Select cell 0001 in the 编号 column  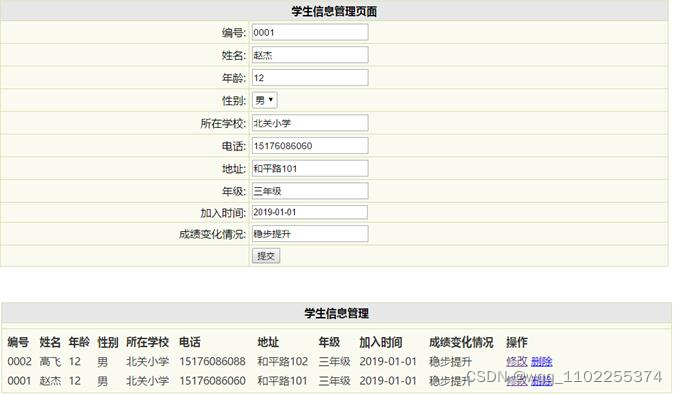pos(19,381)
